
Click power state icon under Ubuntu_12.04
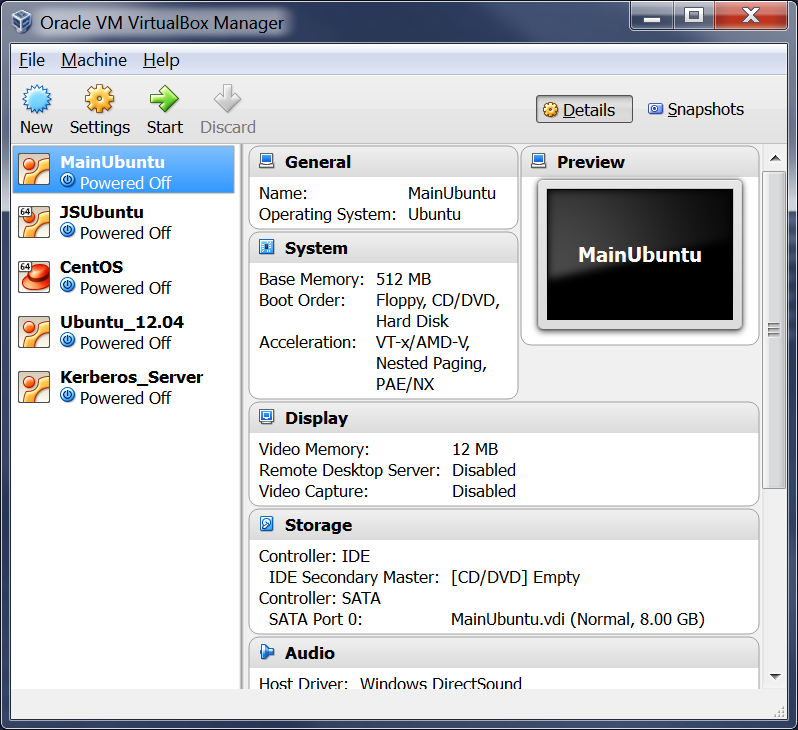[67, 341]
